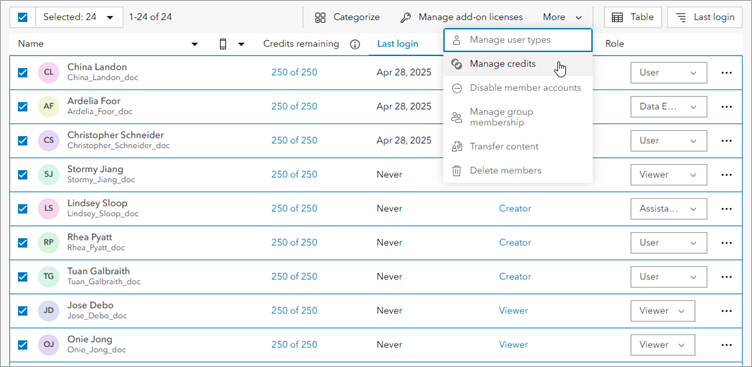The image size is (752, 367).
Task: Click the info icon beside Credits remaining
Action: pos(354,44)
